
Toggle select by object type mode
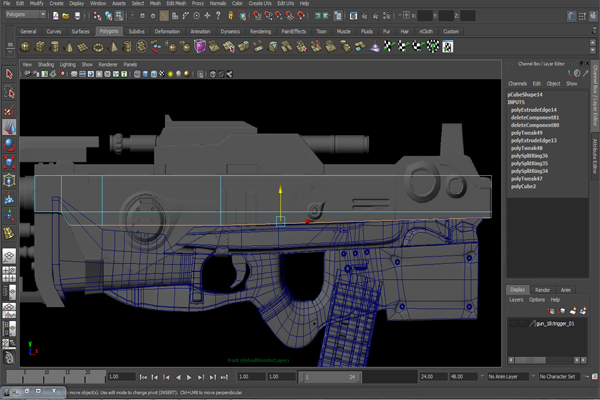(108, 16)
